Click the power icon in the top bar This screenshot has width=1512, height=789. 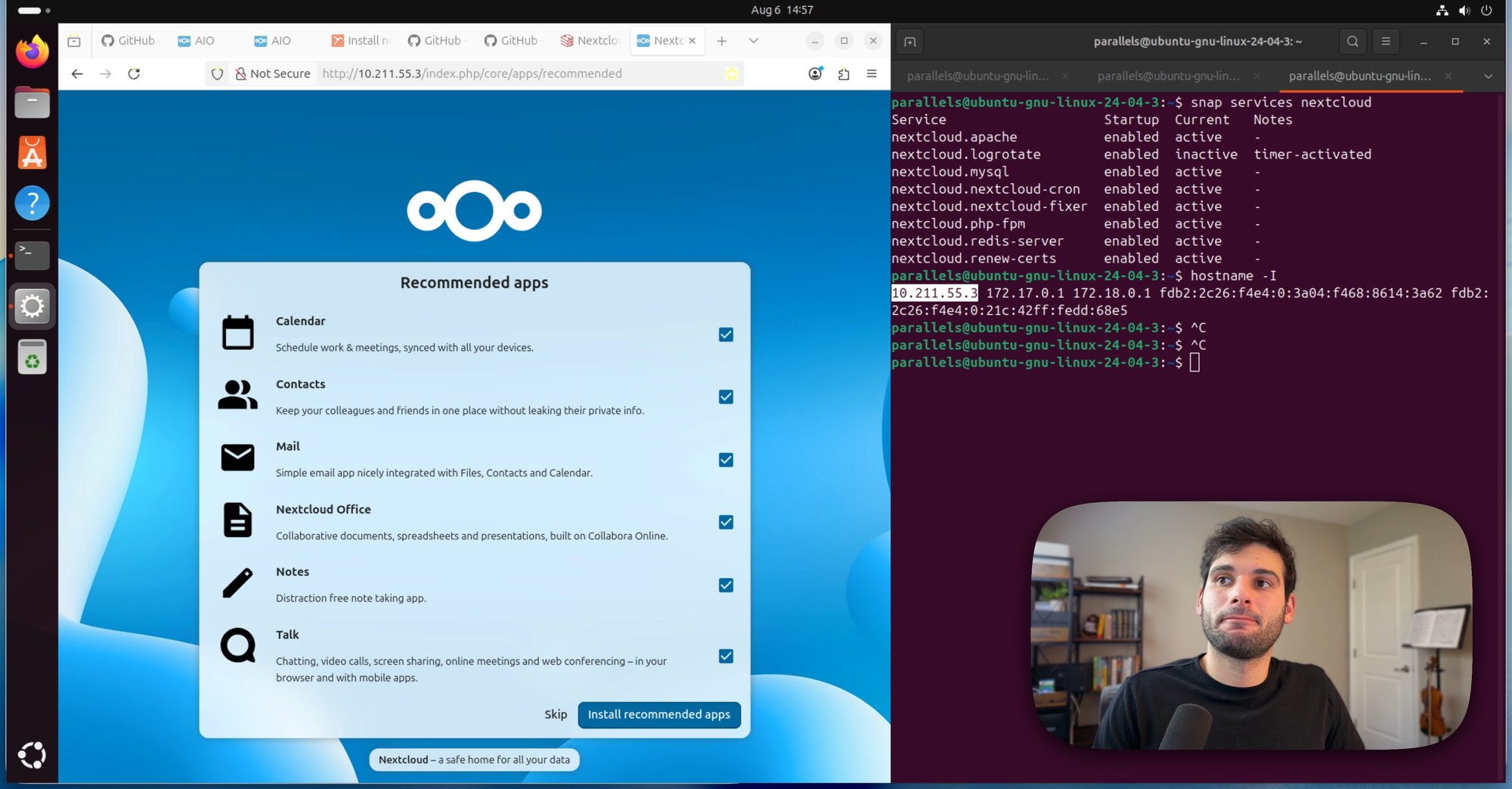pos(1486,10)
